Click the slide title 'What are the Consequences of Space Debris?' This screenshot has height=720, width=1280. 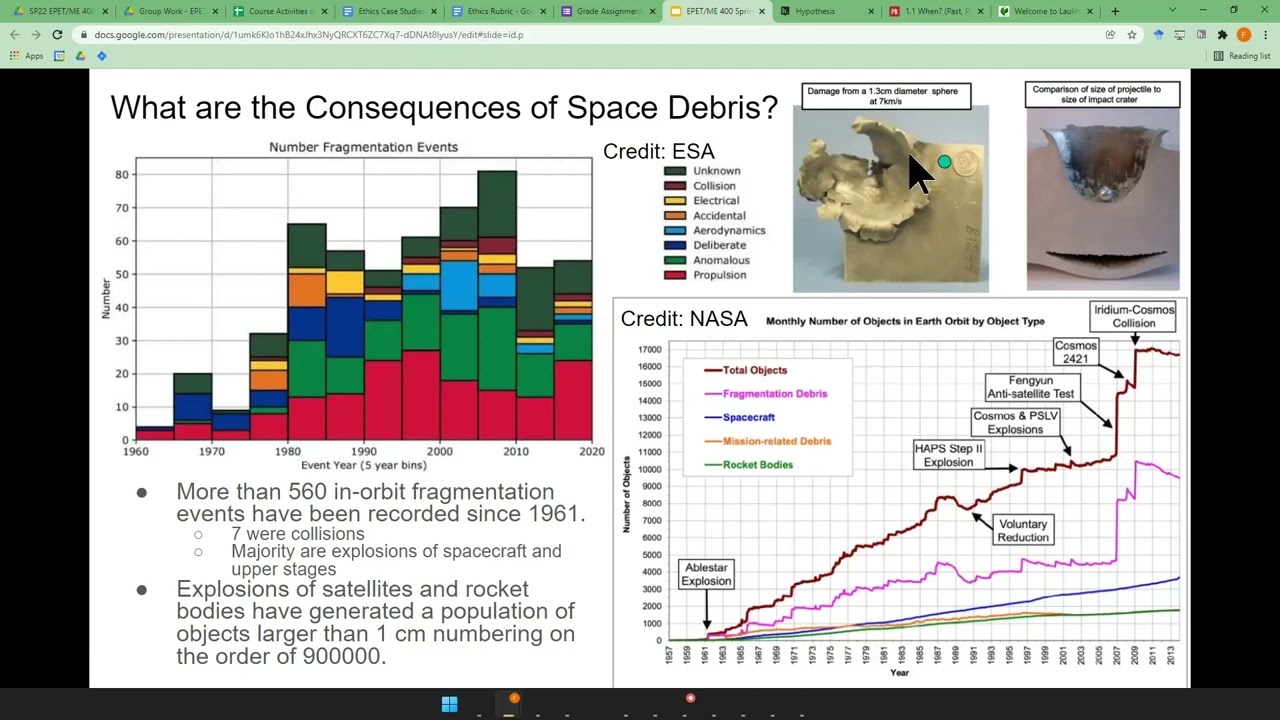tap(444, 107)
